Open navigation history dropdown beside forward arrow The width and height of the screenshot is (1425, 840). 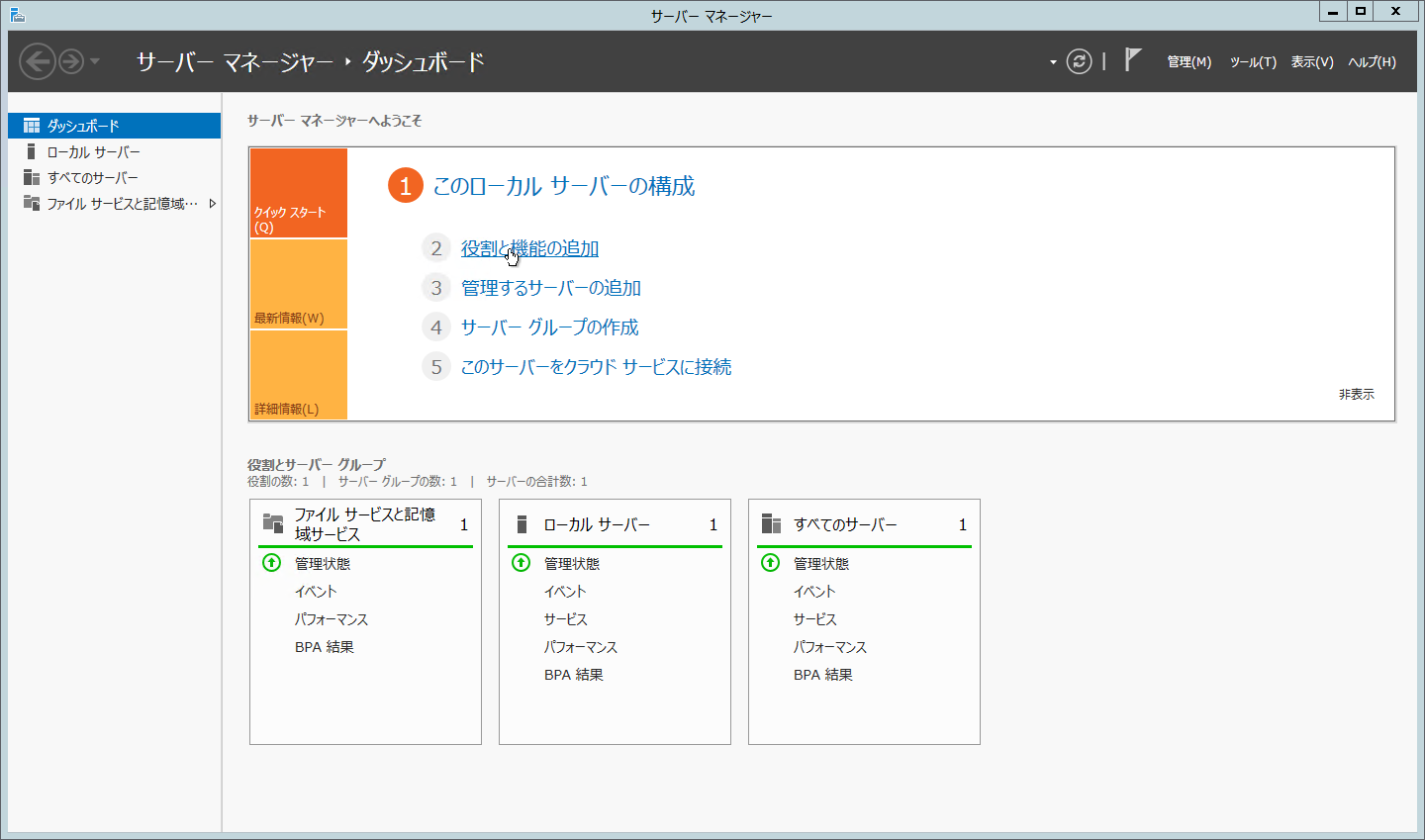click(x=95, y=61)
